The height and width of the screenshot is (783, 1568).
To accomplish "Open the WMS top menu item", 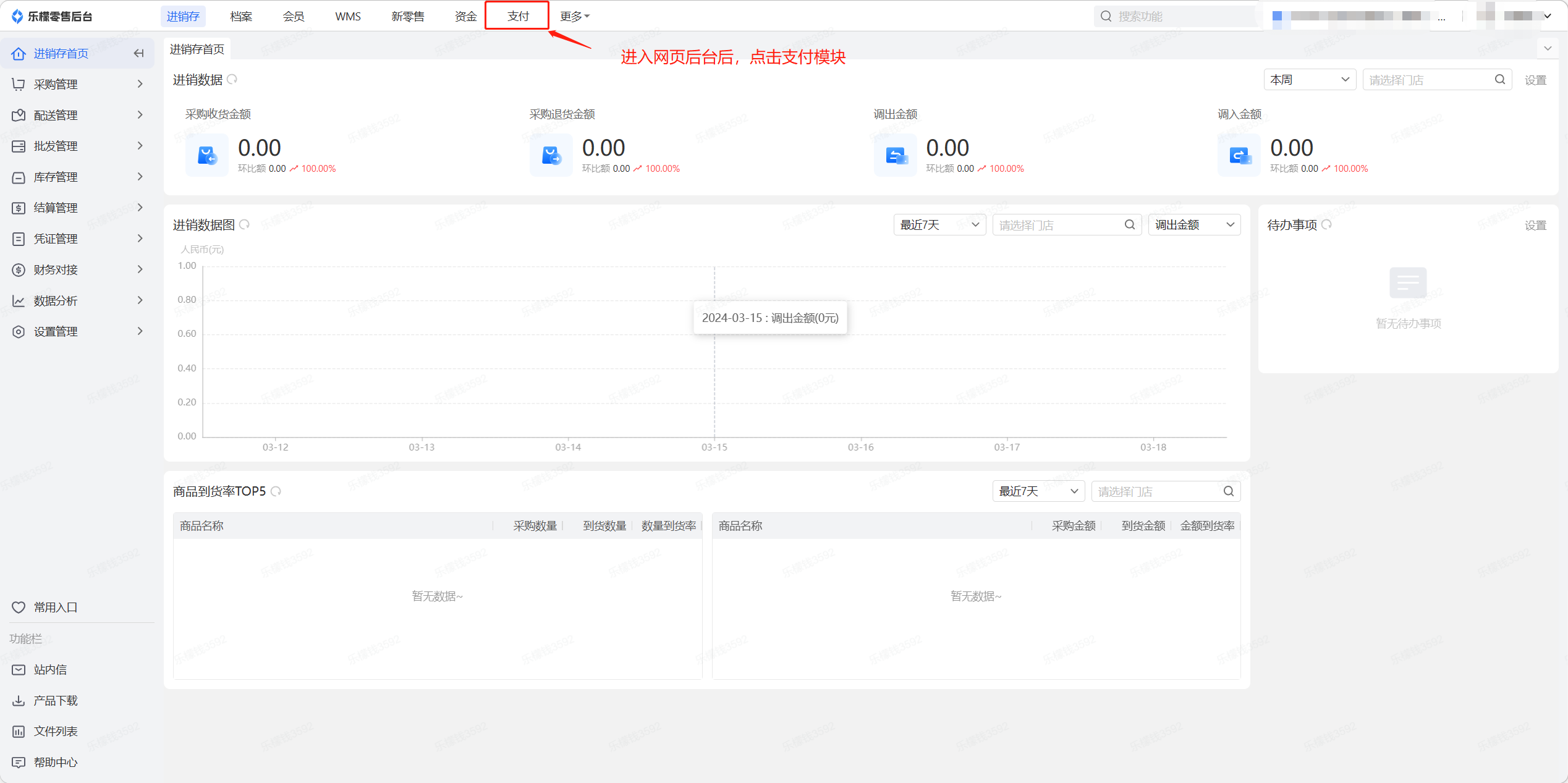I will (347, 17).
